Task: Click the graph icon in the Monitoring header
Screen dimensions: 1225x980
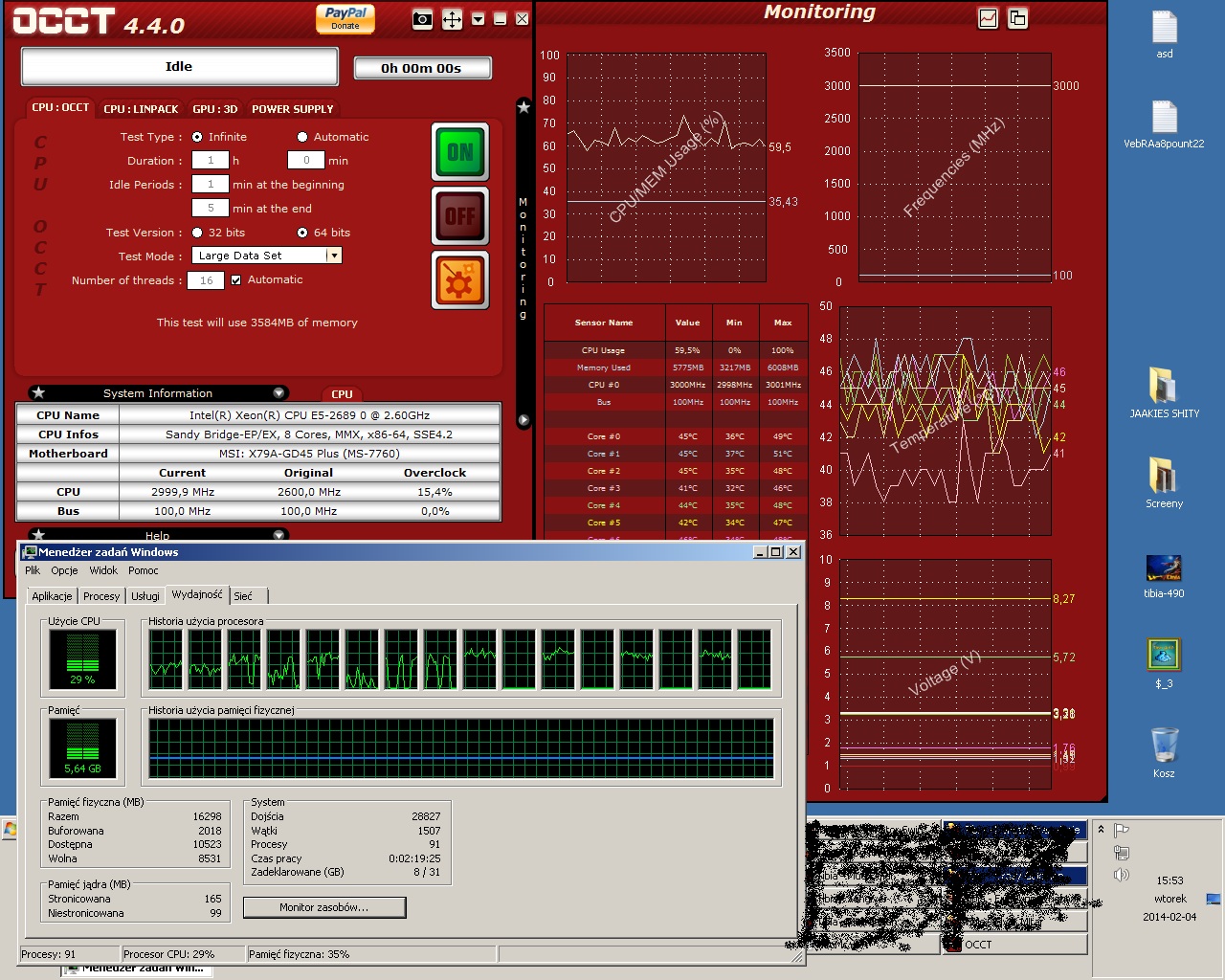Action: pyautogui.click(x=989, y=18)
